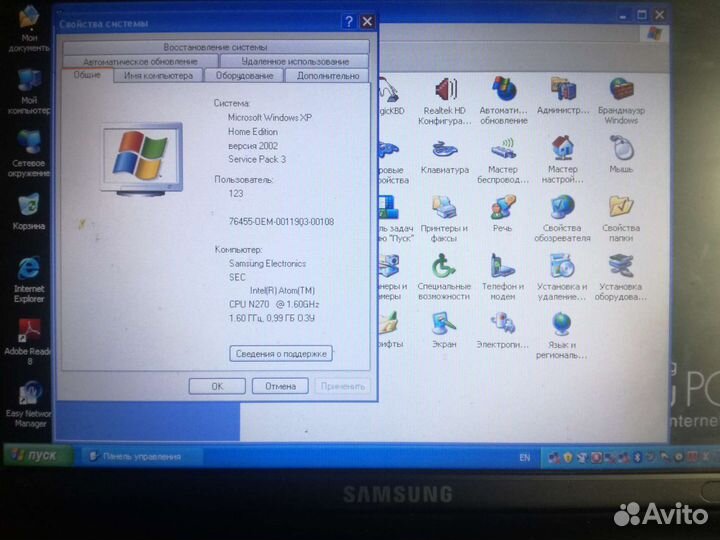
Task: Open Клавиатура control panel icon
Action: (444, 157)
